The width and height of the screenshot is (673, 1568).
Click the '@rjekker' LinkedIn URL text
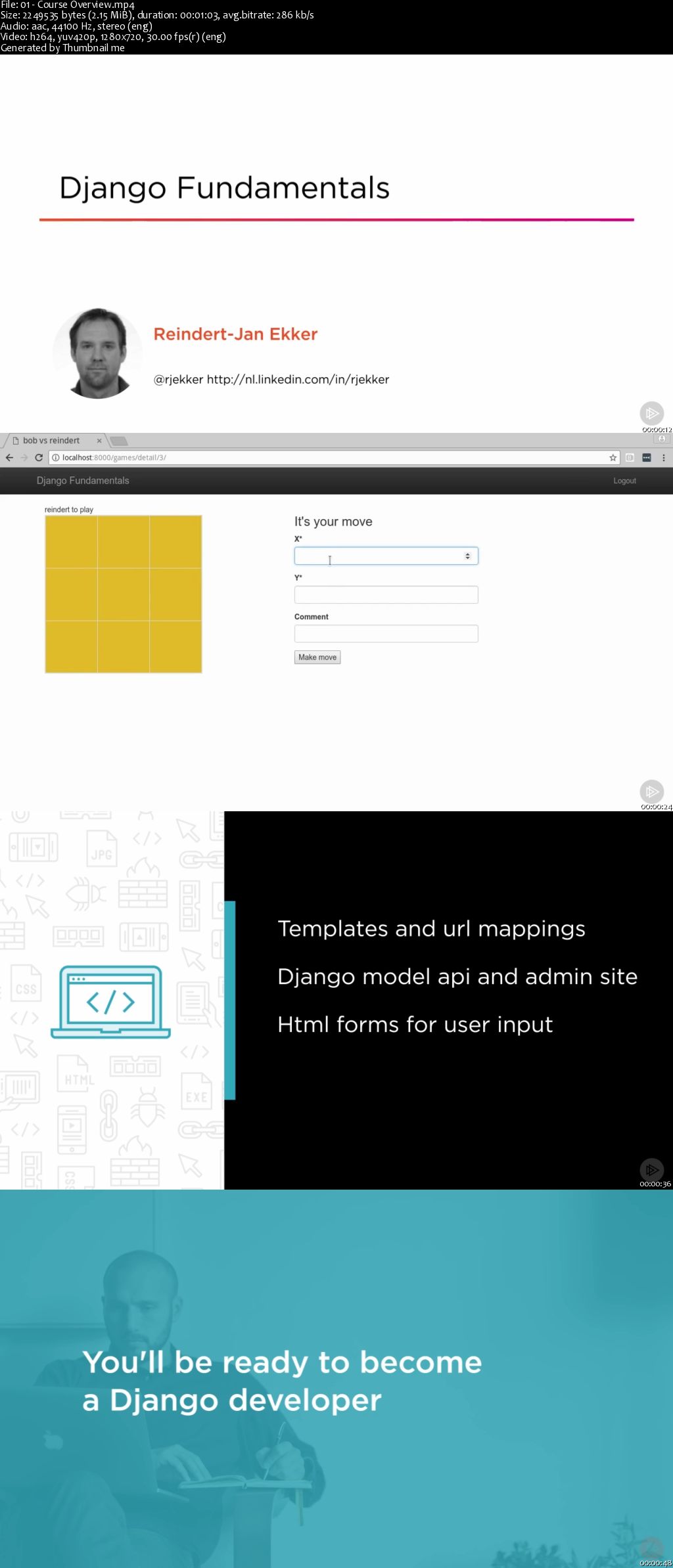point(271,380)
